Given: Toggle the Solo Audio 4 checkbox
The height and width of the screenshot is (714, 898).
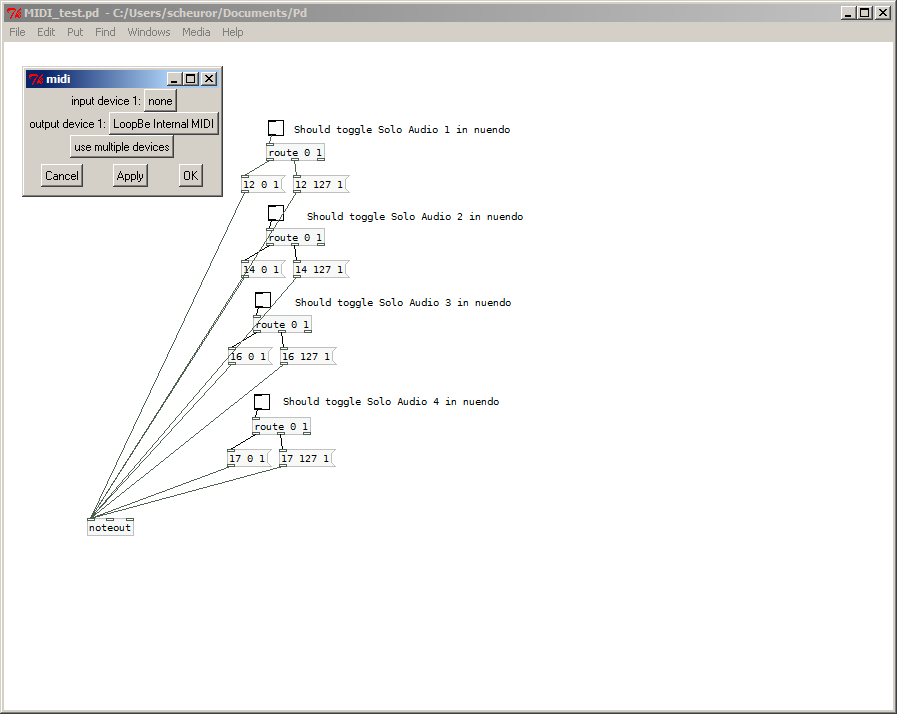Looking at the screenshot, I should pos(262,402).
